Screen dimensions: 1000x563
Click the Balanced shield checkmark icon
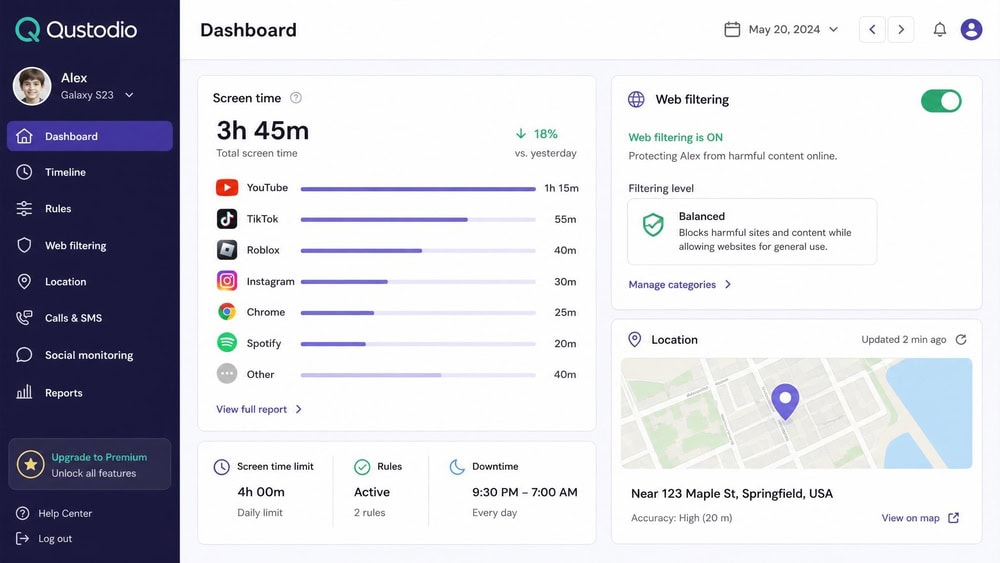pyautogui.click(x=653, y=224)
